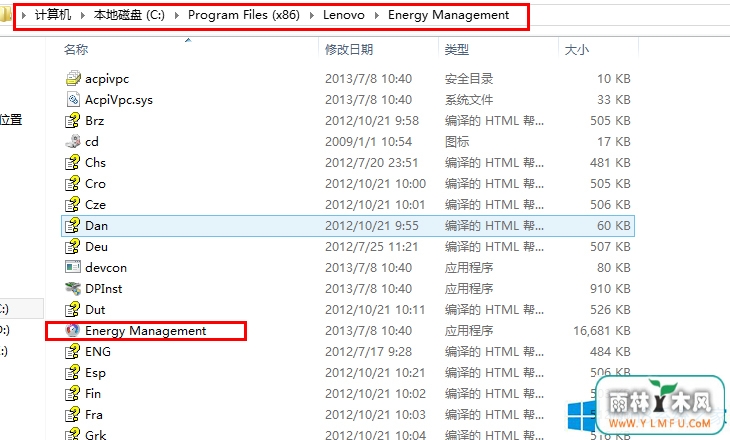The height and width of the screenshot is (440, 730).
Task: Select the Fin help file icon
Action: (73, 393)
